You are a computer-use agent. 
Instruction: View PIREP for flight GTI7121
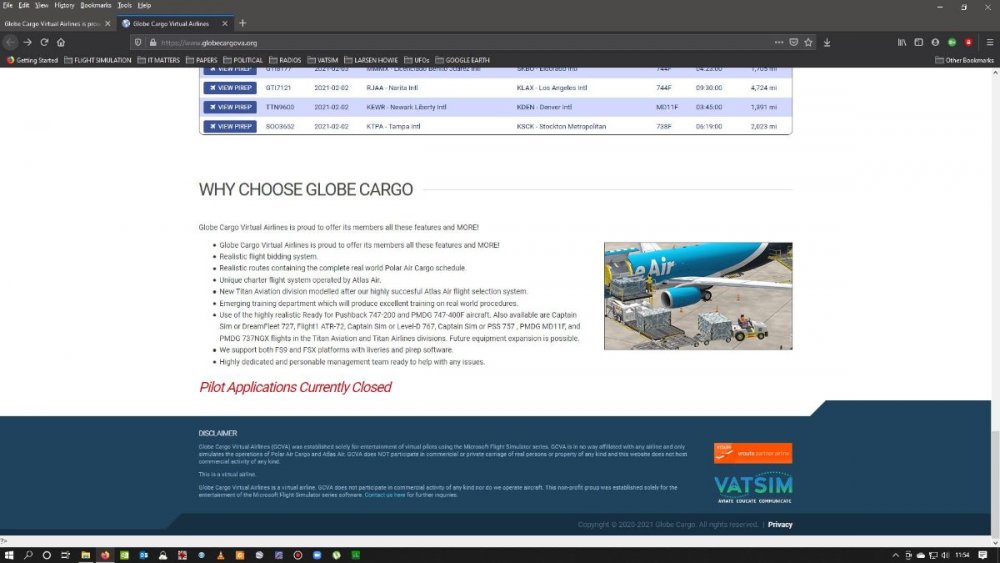[x=230, y=88]
